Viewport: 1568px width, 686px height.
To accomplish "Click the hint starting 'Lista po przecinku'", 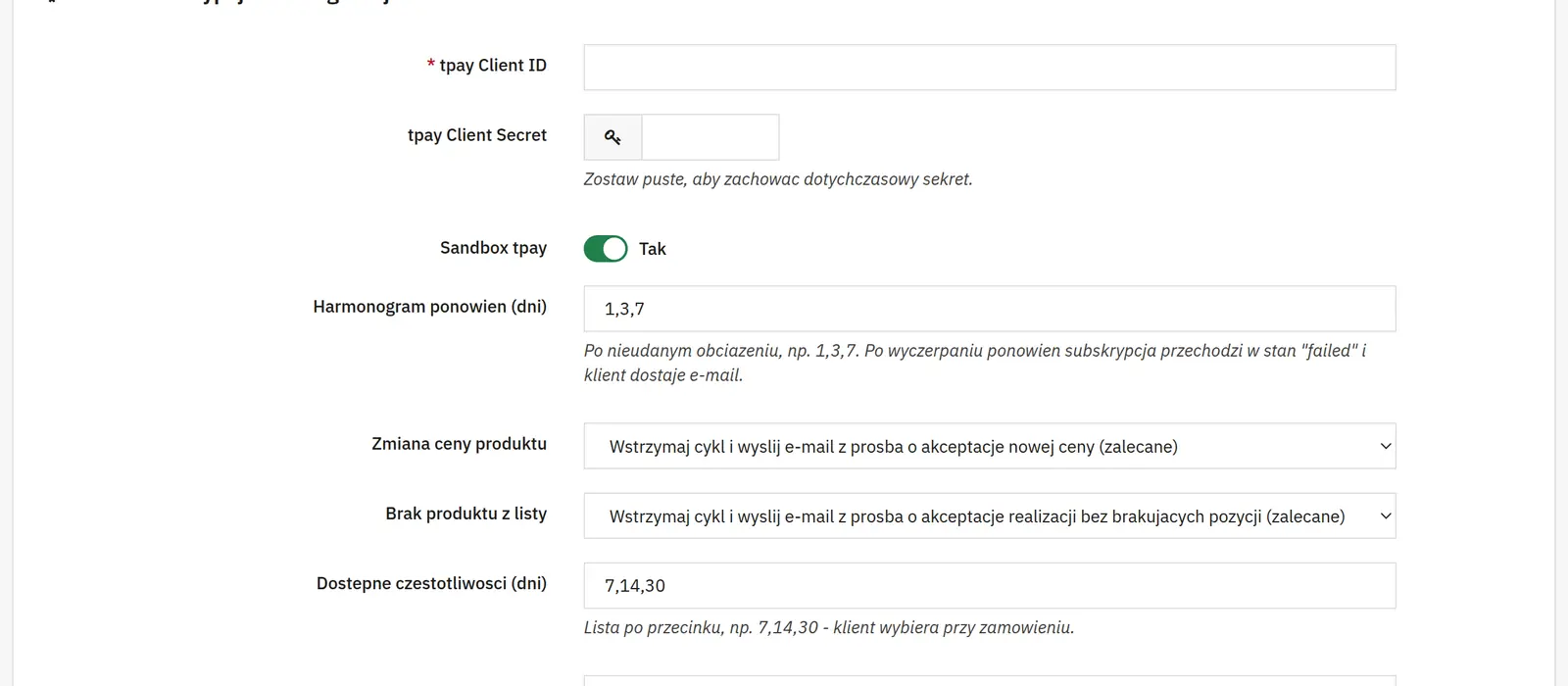I will (x=829, y=627).
